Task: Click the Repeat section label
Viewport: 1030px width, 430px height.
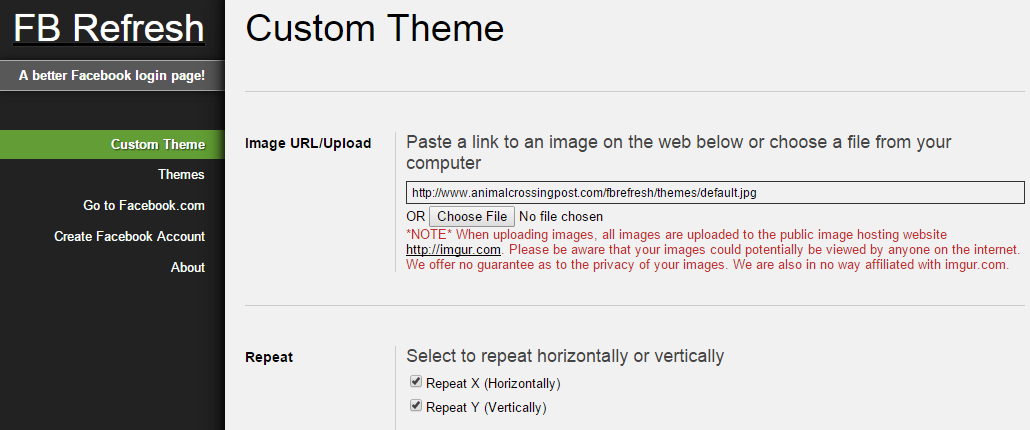Action: tap(269, 357)
